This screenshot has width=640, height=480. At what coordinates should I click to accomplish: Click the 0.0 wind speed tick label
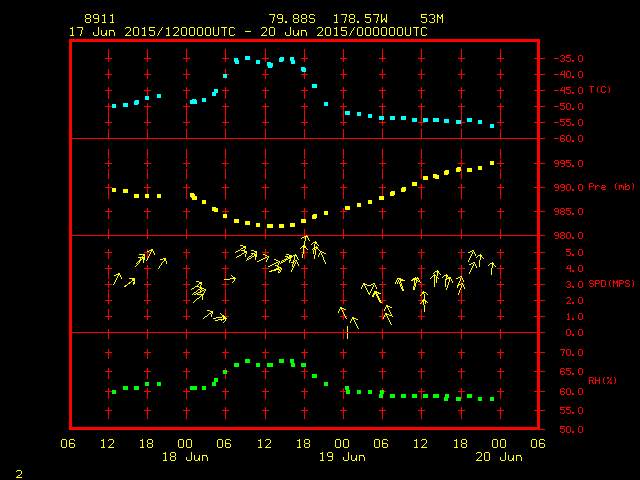pyautogui.click(x=574, y=333)
